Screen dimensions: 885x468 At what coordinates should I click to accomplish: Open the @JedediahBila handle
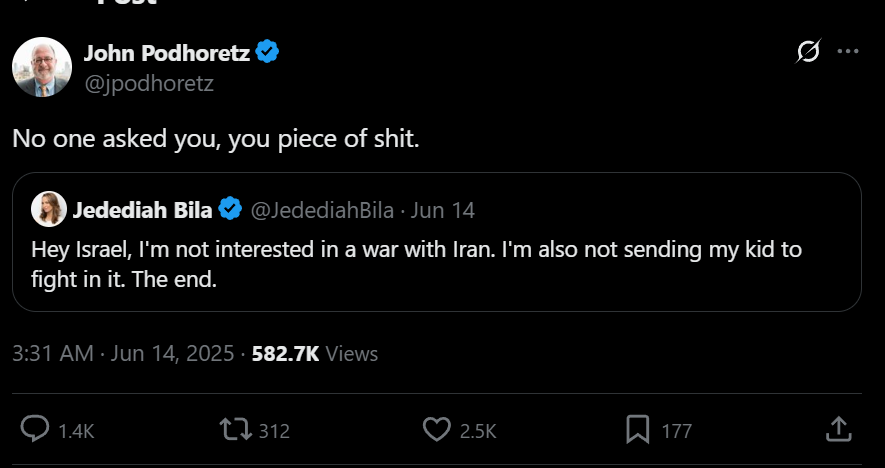(322, 210)
